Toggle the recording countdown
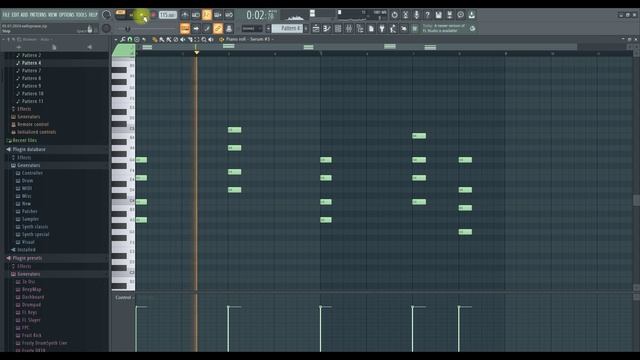 pos(207,15)
